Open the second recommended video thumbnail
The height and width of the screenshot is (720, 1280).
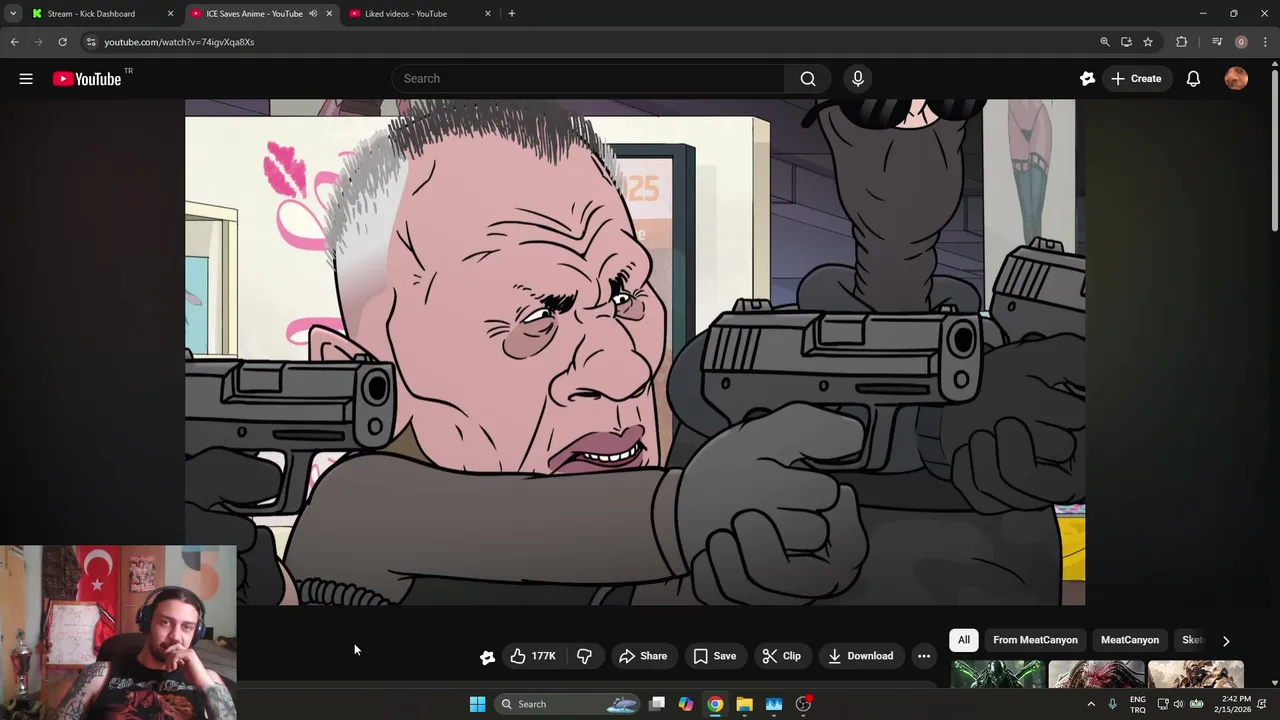point(1096,674)
